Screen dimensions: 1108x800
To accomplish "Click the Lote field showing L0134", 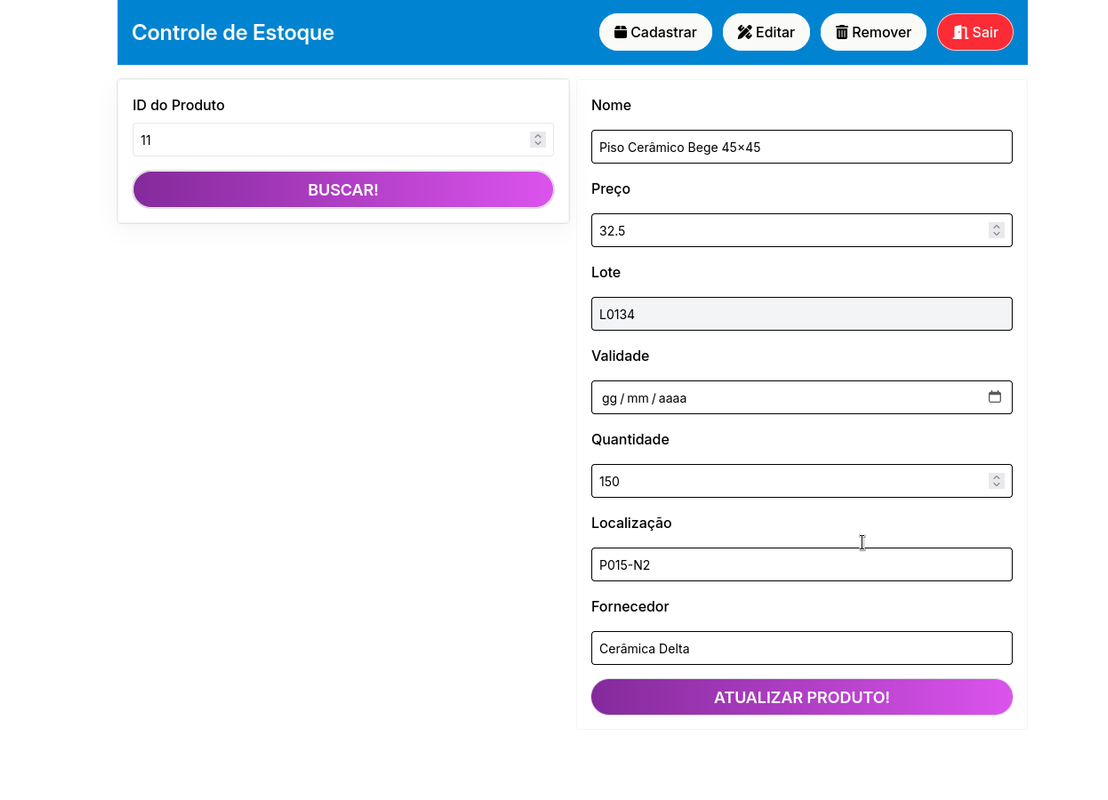I will pos(801,314).
